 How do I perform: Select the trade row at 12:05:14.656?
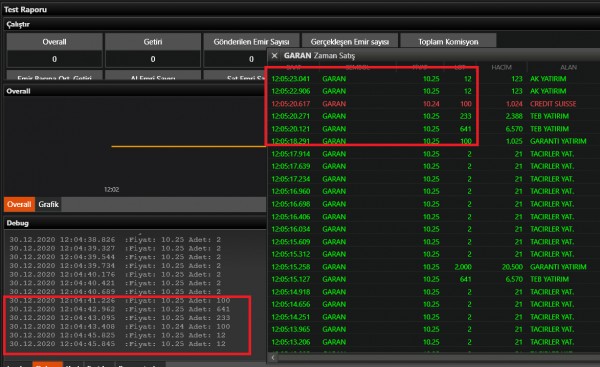434,304
